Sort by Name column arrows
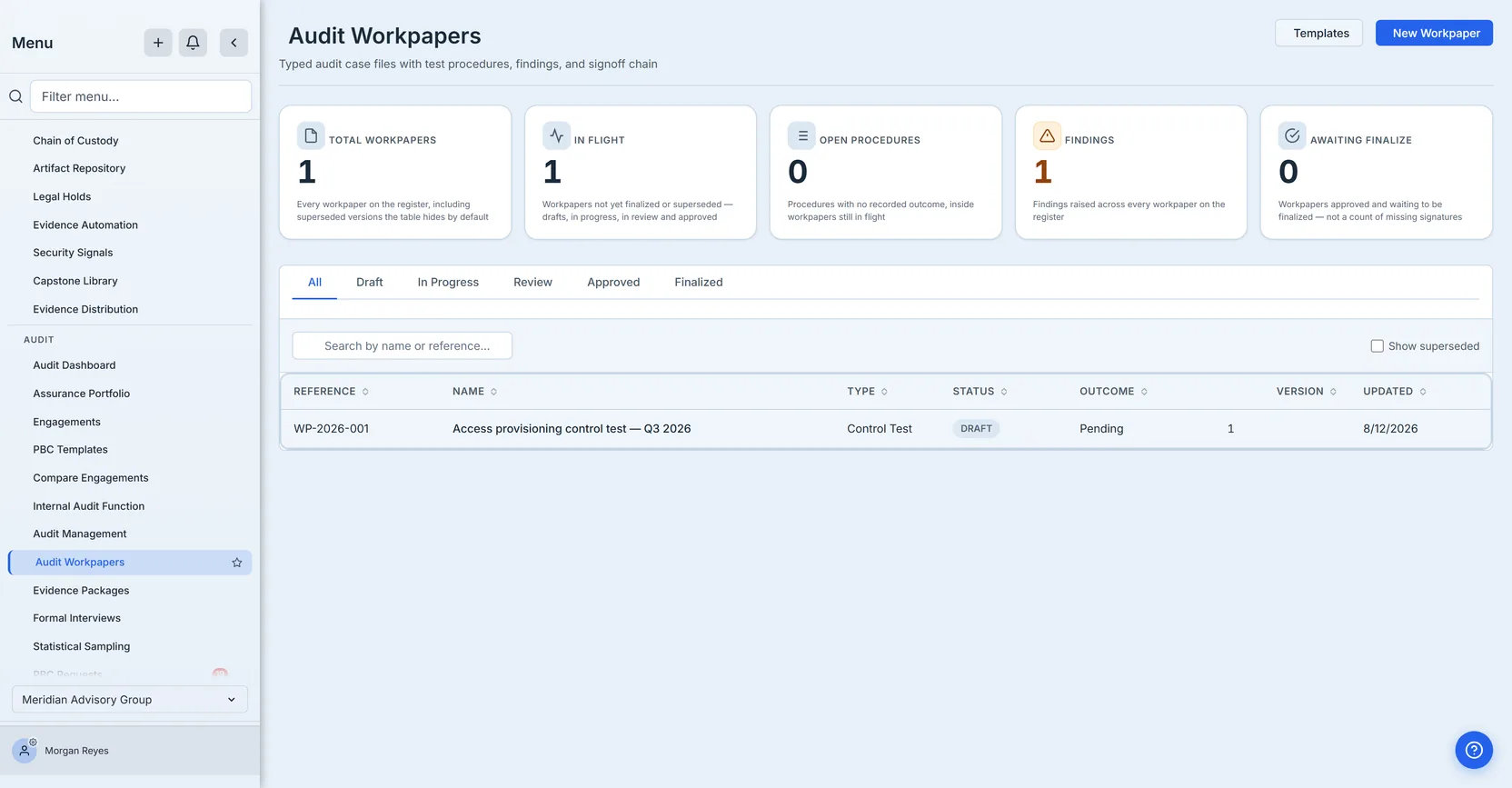The width and height of the screenshot is (1512, 788). click(493, 392)
